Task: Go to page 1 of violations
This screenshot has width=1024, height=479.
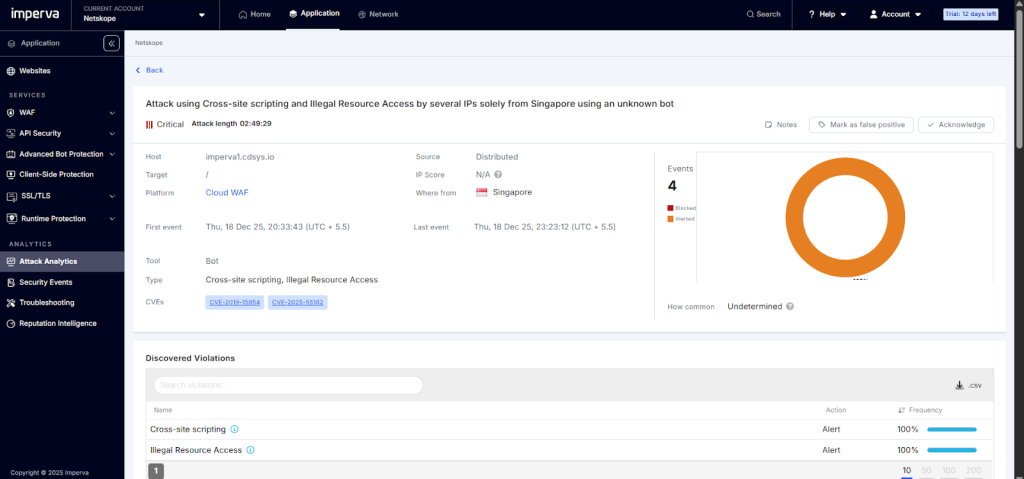Action: [156, 471]
